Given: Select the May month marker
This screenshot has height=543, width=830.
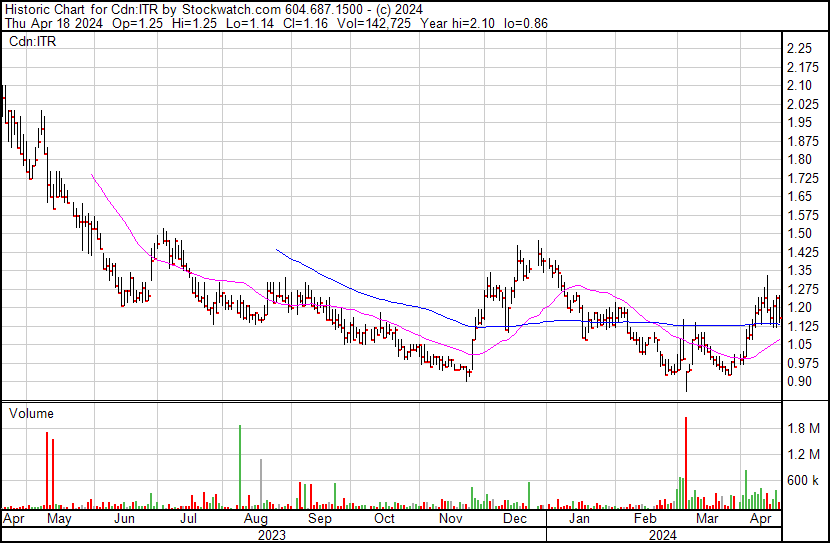Looking at the screenshot, I should coord(59,520).
